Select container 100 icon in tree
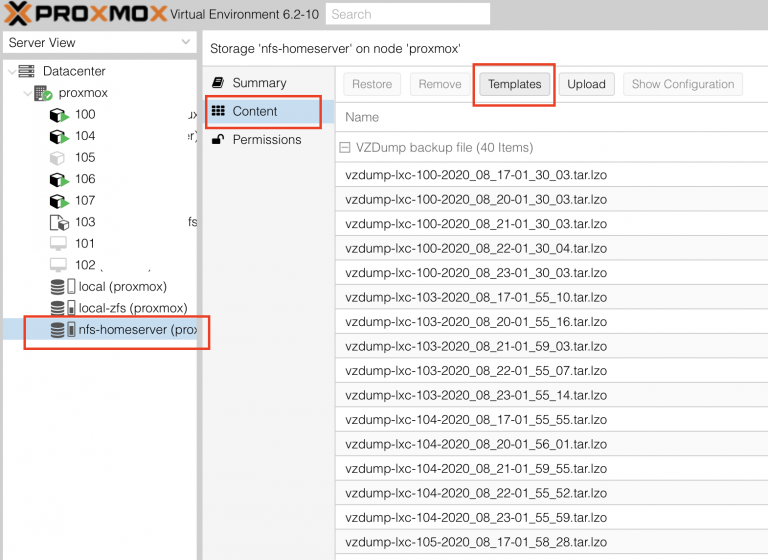Image resolution: width=768 pixels, height=560 pixels. (x=59, y=115)
